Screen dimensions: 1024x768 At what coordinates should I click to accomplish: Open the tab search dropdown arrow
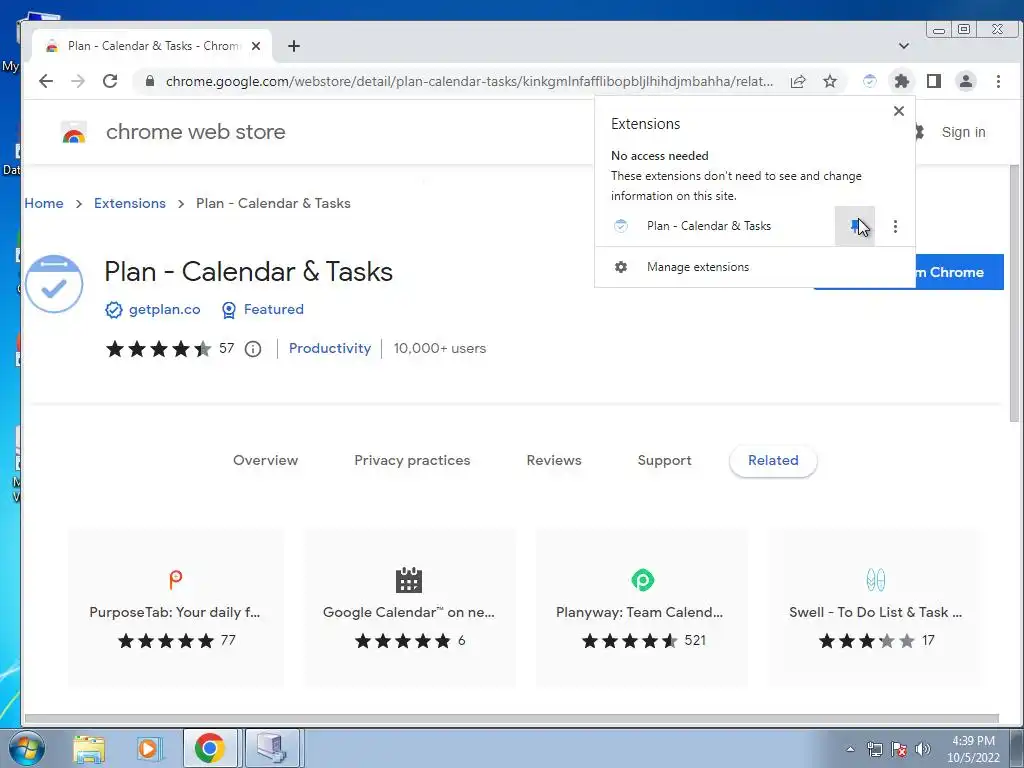(x=904, y=46)
